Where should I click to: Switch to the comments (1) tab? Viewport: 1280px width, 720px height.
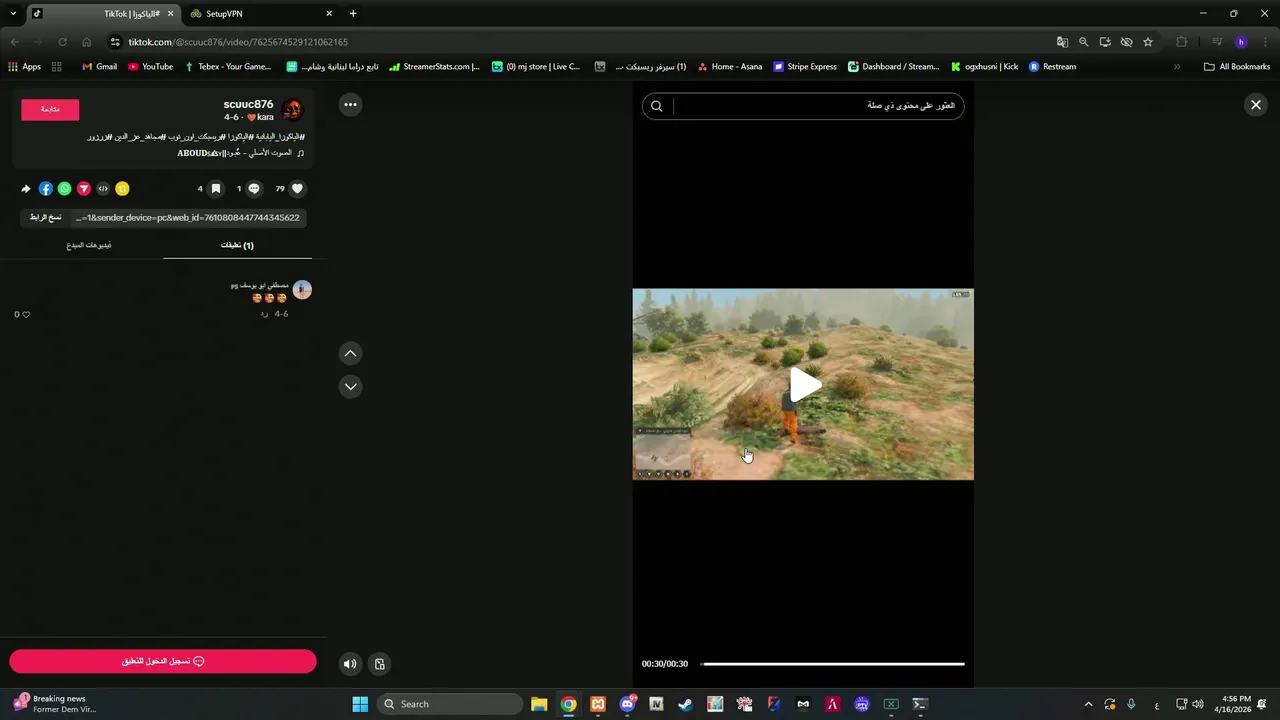(x=237, y=245)
